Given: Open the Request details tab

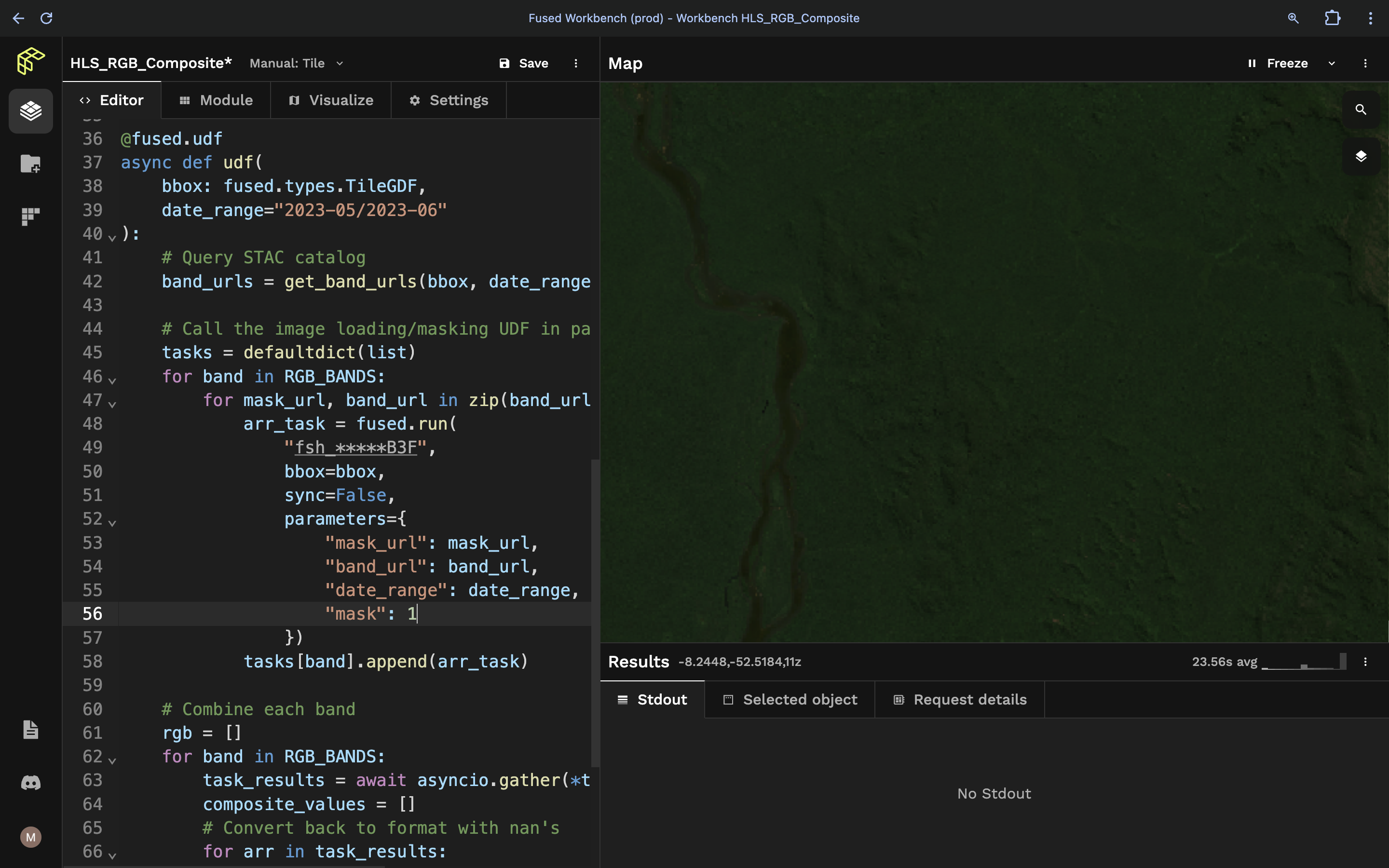Looking at the screenshot, I should click(x=960, y=699).
